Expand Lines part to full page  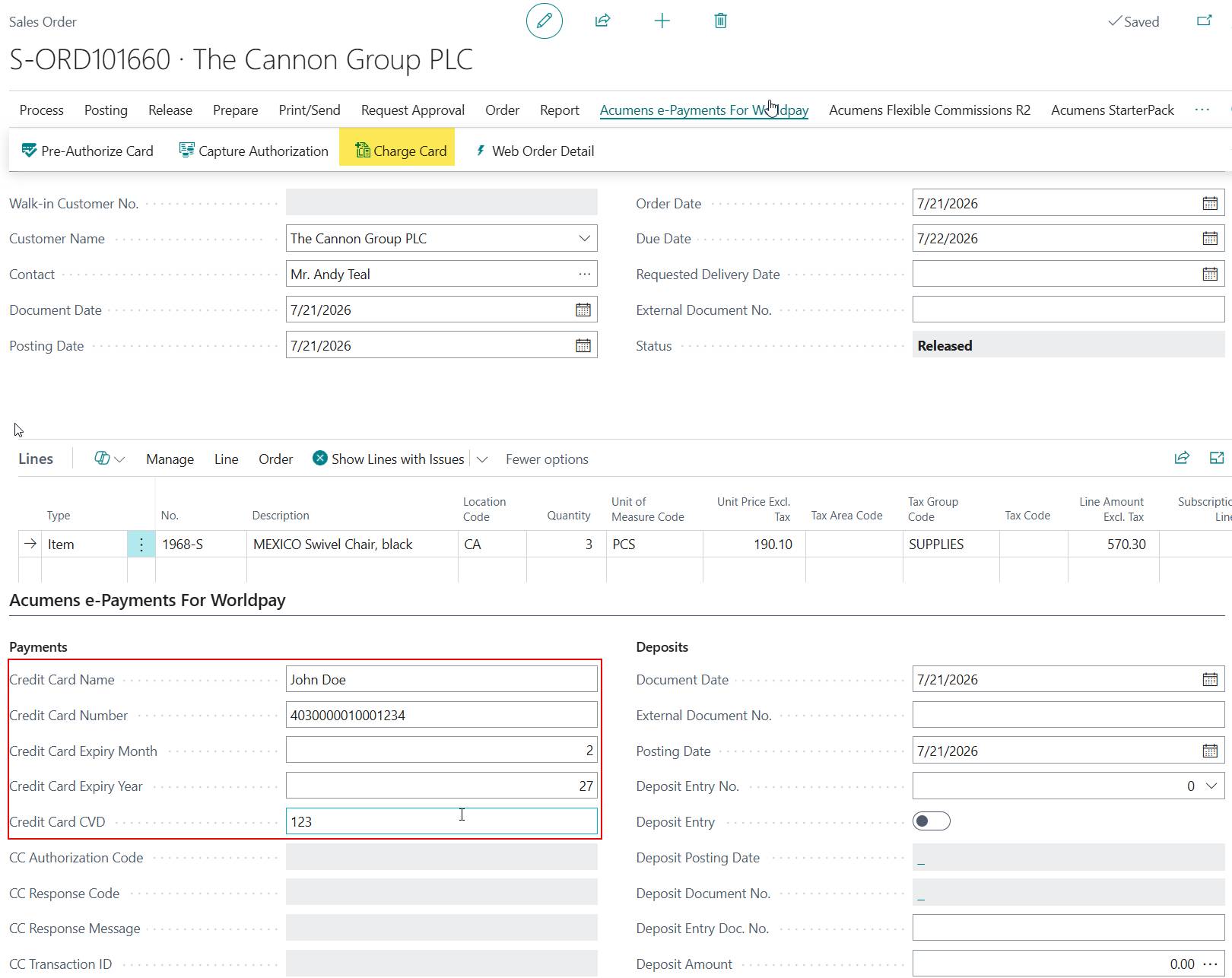tap(1217, 459)
